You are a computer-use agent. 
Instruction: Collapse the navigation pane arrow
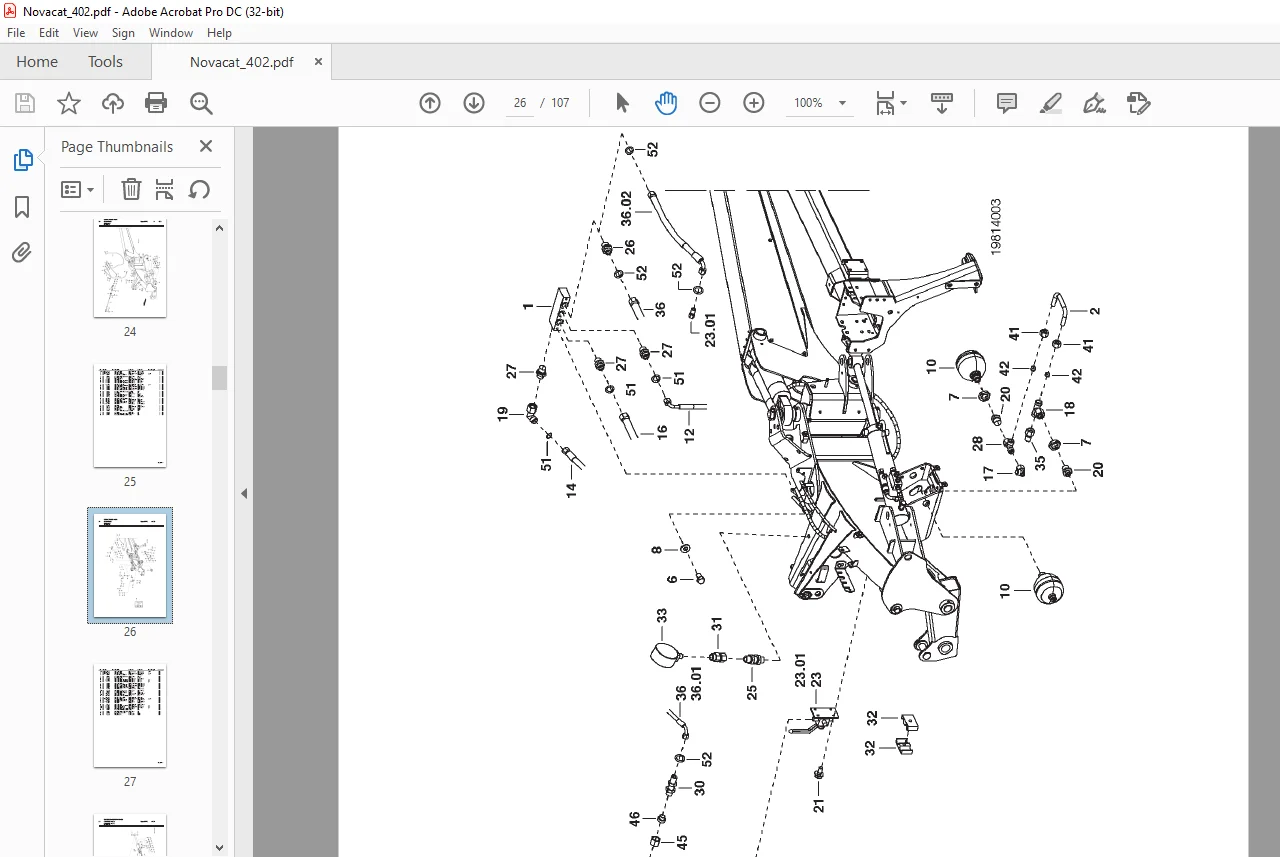(244, 493)
